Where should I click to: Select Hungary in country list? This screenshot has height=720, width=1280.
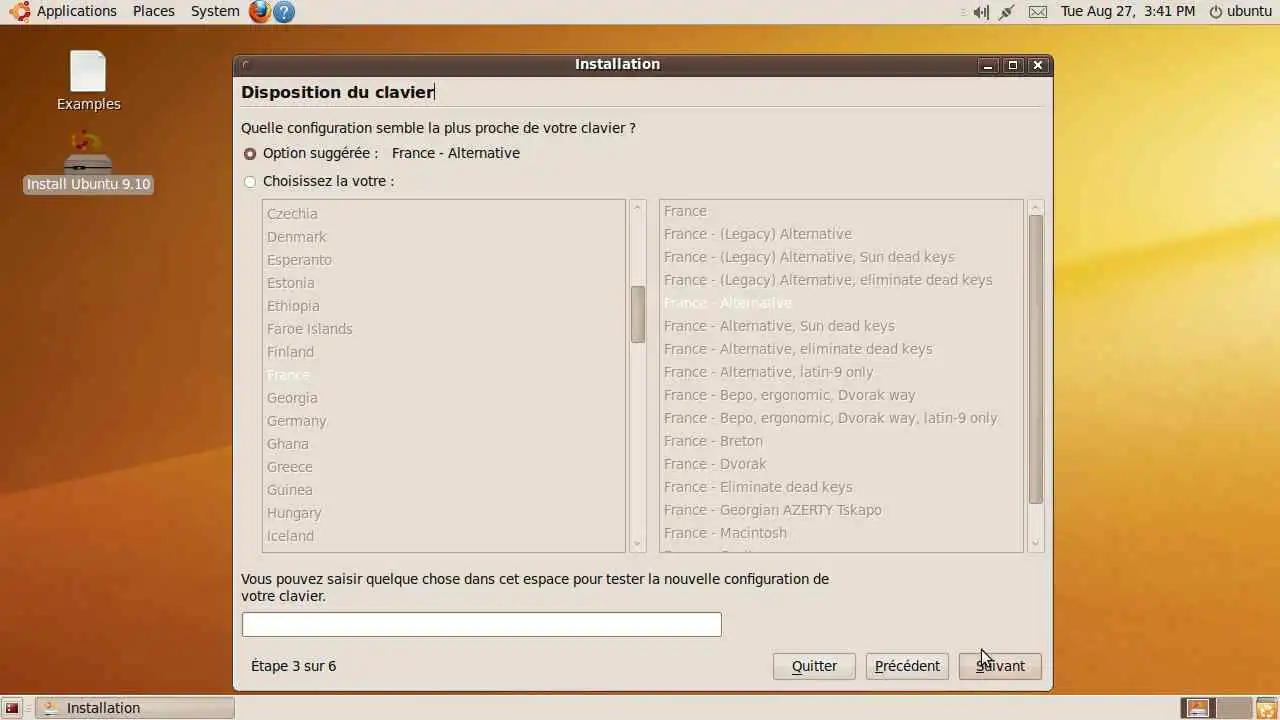click(444, 513)
